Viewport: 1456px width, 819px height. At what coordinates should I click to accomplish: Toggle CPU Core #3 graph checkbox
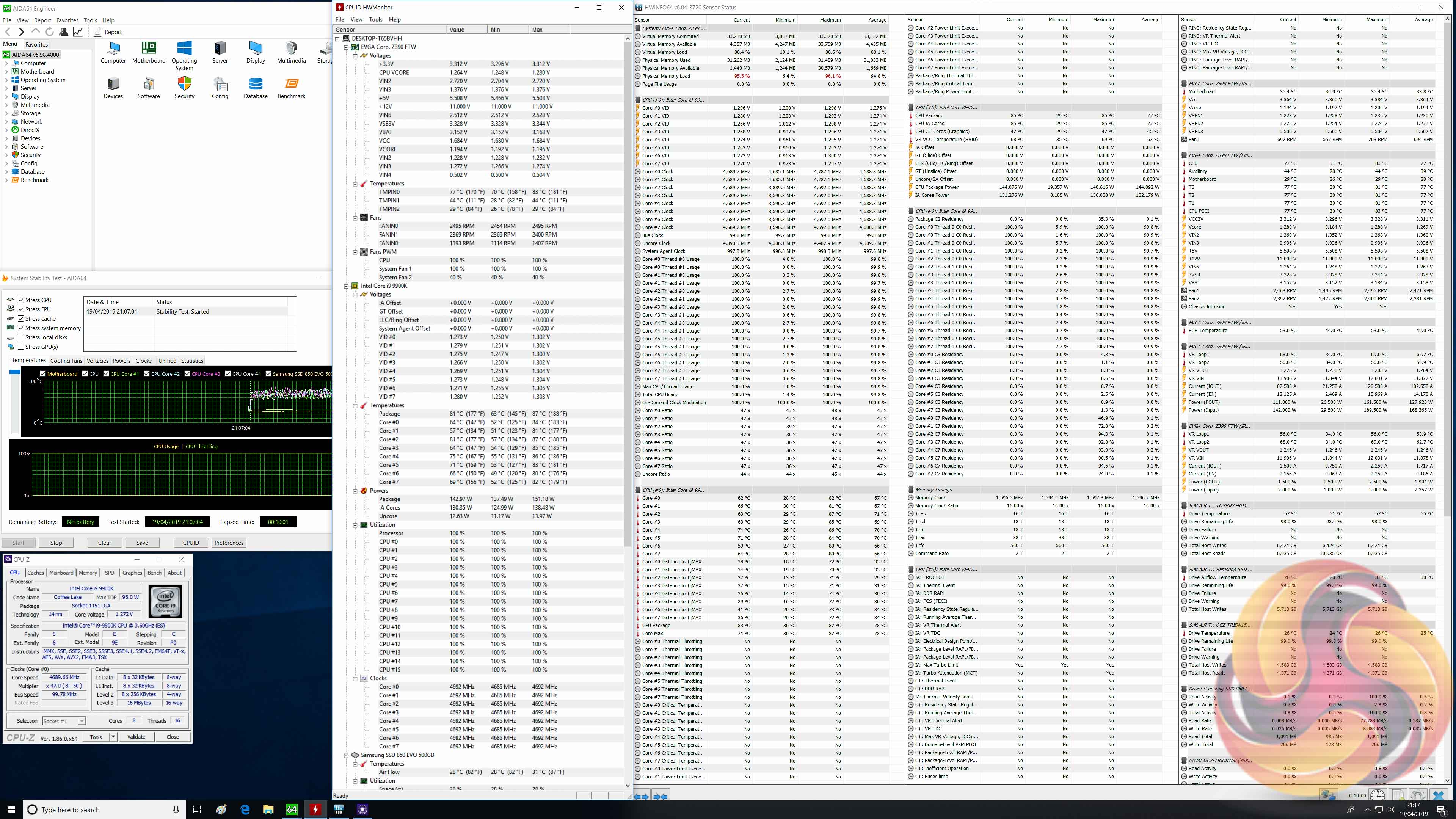[187, 373]
